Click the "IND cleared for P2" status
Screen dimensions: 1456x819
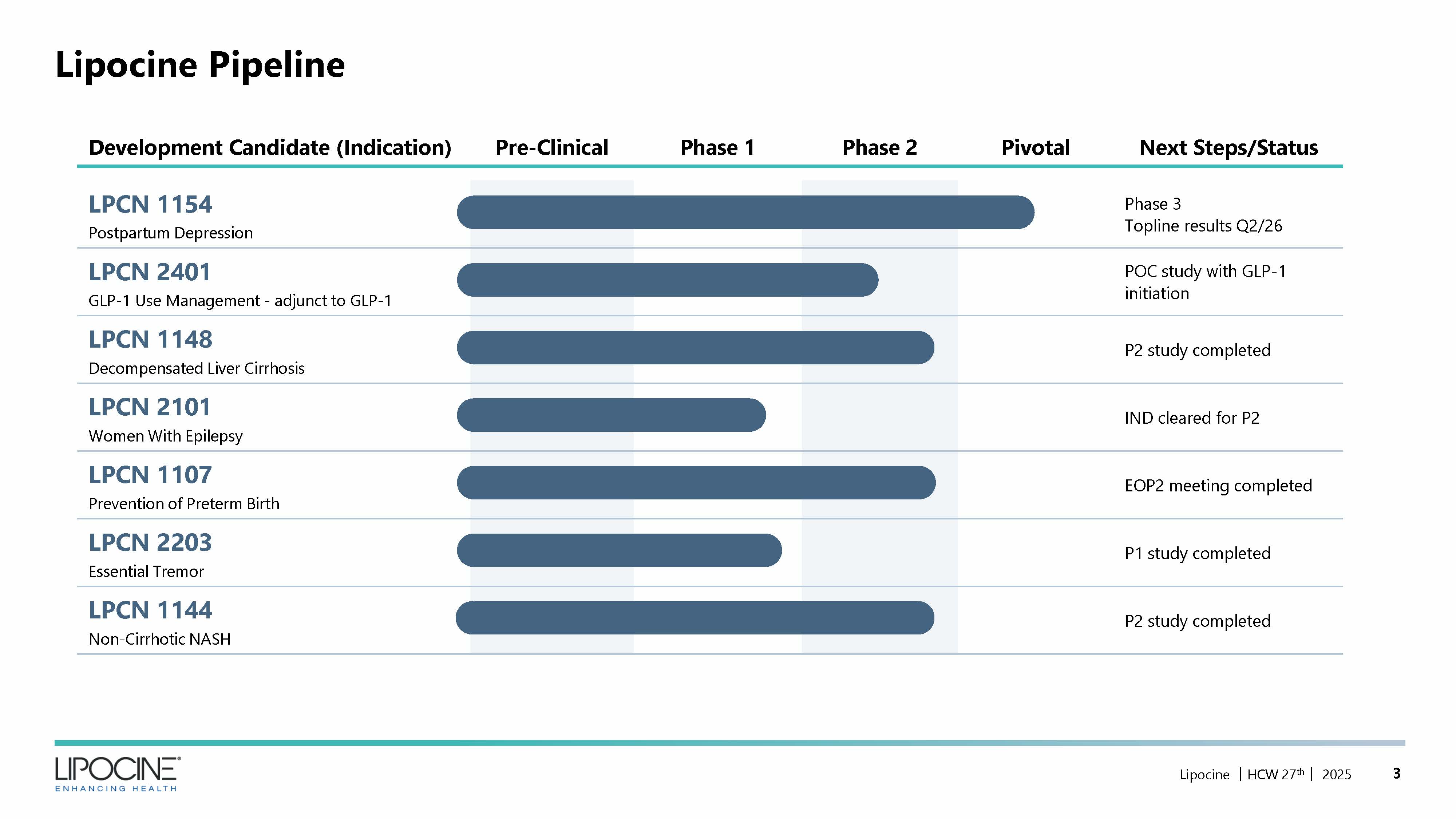point(1191,418)
